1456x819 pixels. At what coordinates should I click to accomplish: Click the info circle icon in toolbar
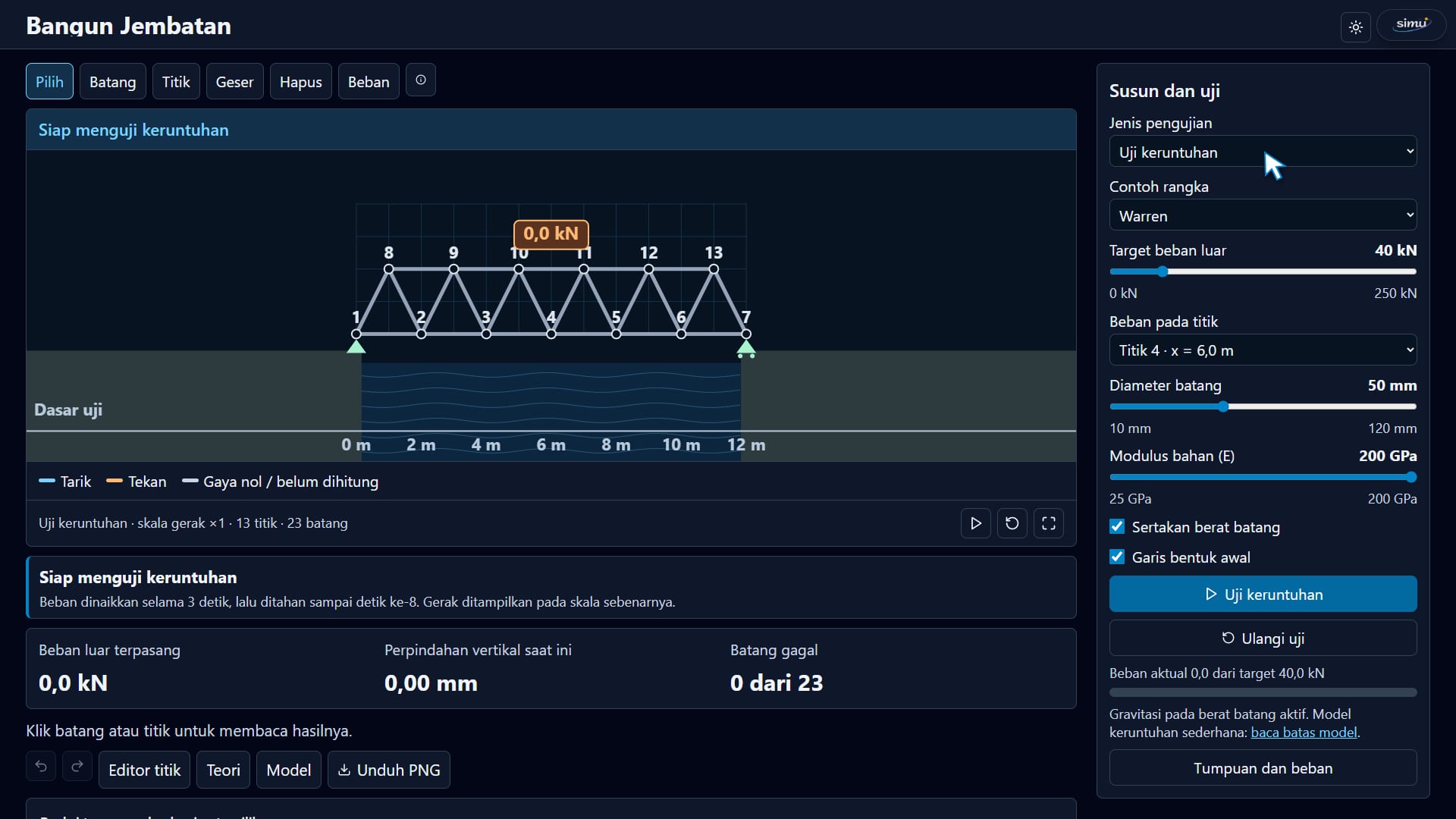click(421, 80)
